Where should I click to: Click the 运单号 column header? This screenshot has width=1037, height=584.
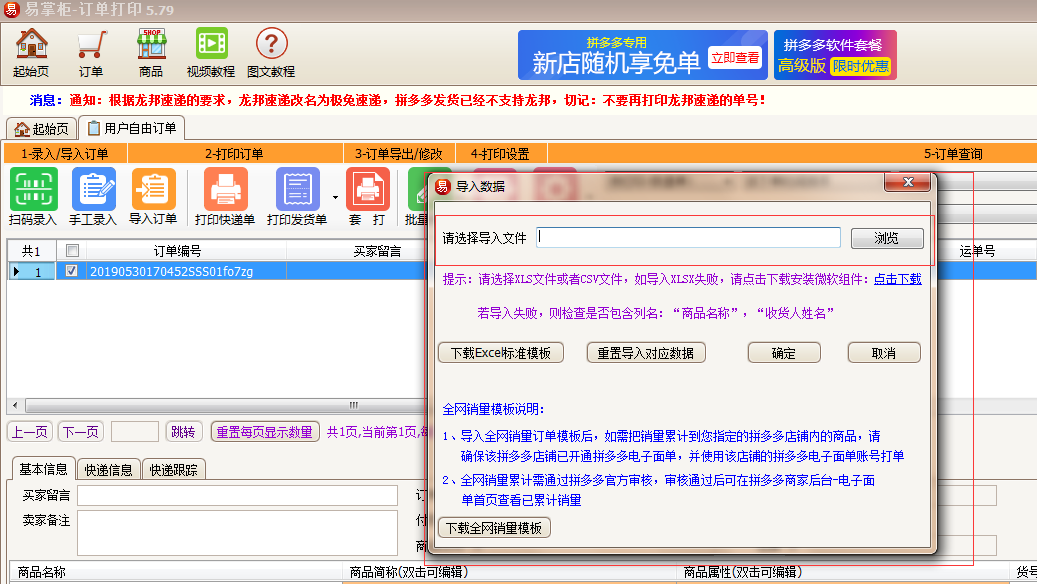977,251
